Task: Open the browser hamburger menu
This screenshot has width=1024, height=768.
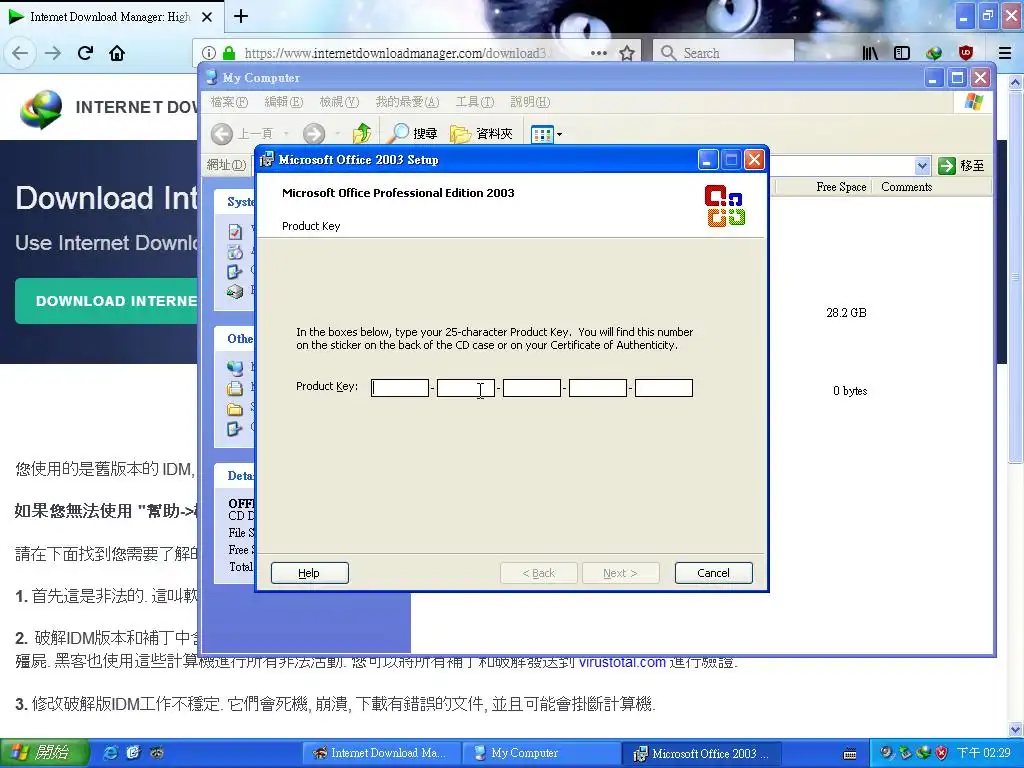Action: 1005,53
